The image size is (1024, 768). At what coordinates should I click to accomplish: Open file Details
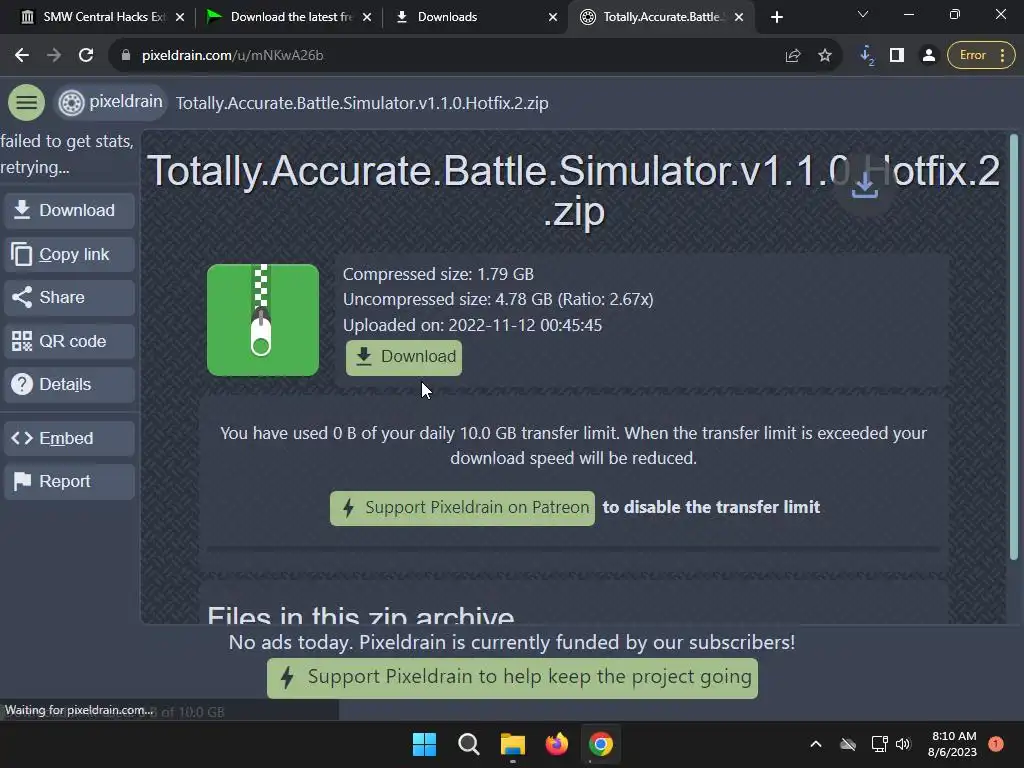[x=69, y=385]
